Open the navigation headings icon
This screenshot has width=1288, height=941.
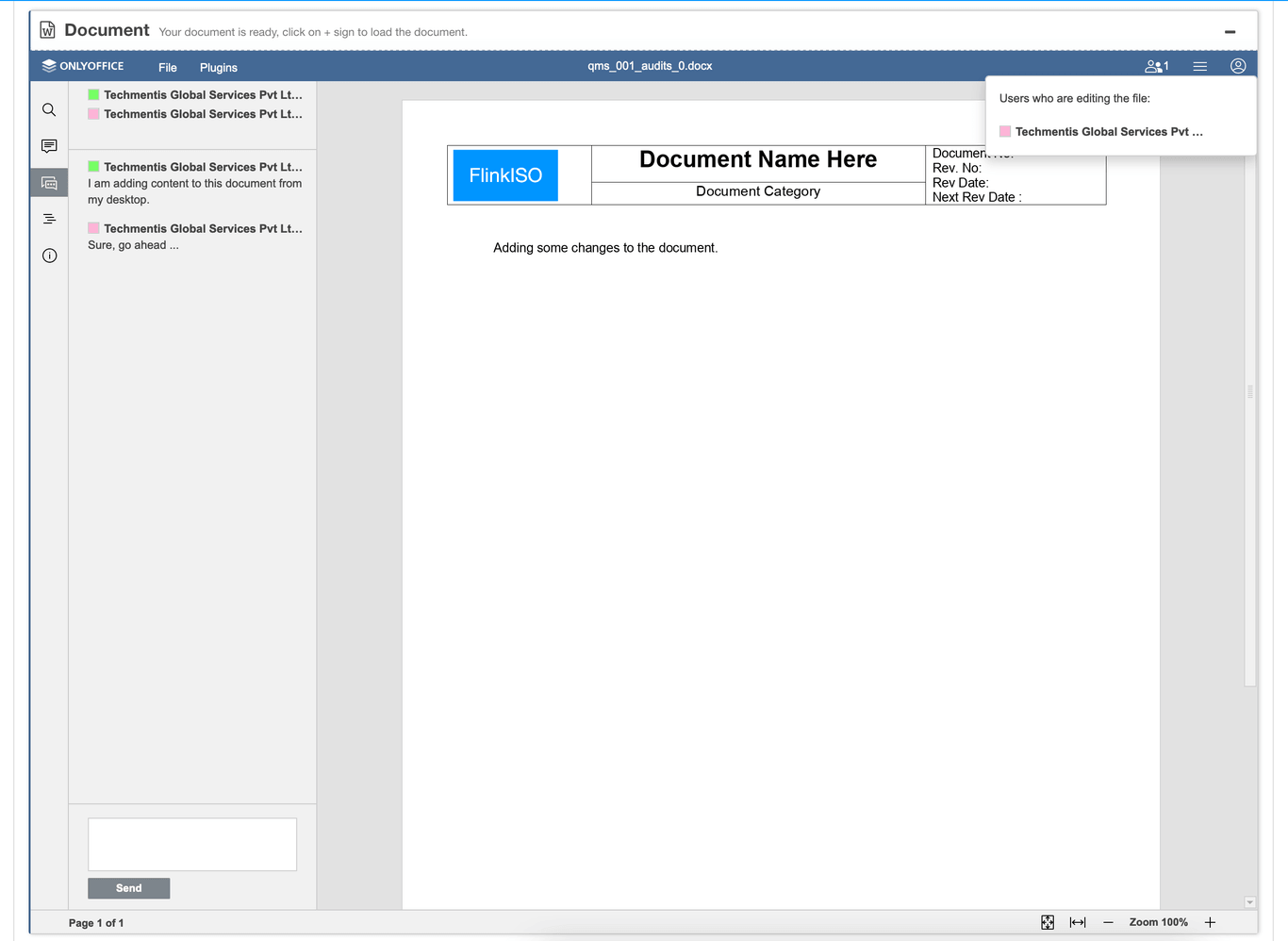49,219
